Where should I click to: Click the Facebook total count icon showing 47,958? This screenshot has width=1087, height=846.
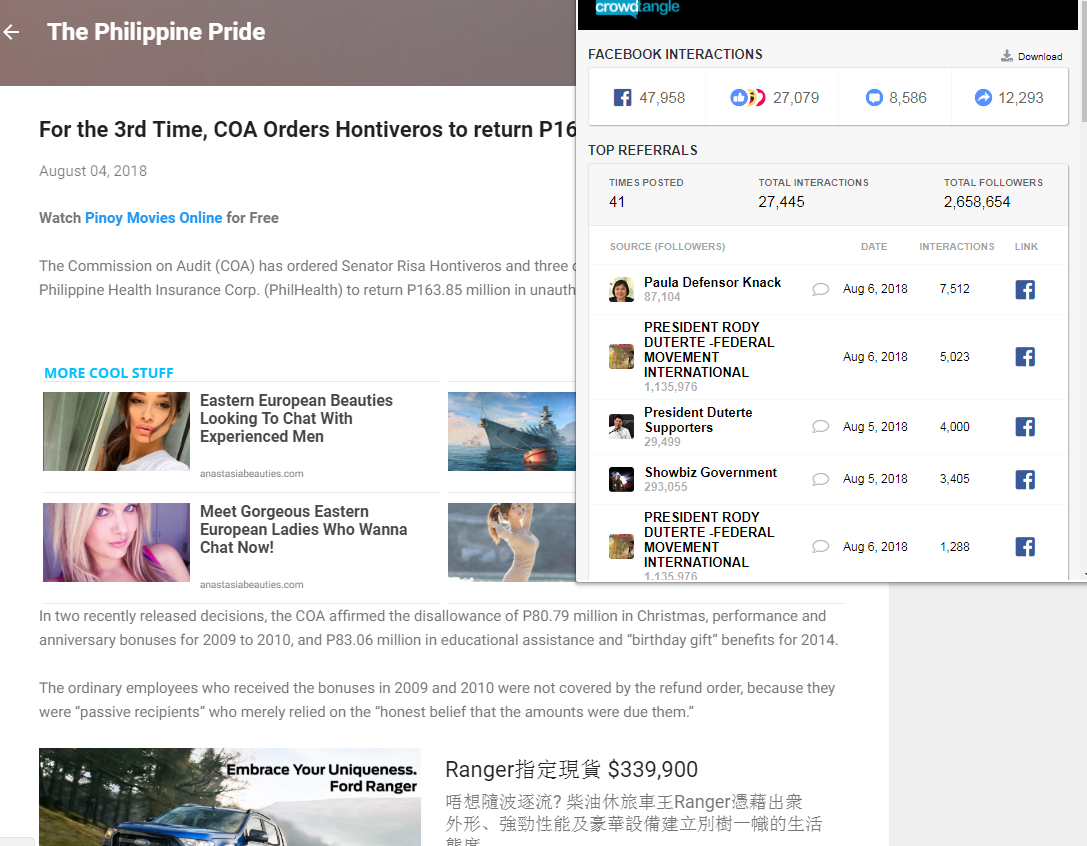(x=623, y=98)
